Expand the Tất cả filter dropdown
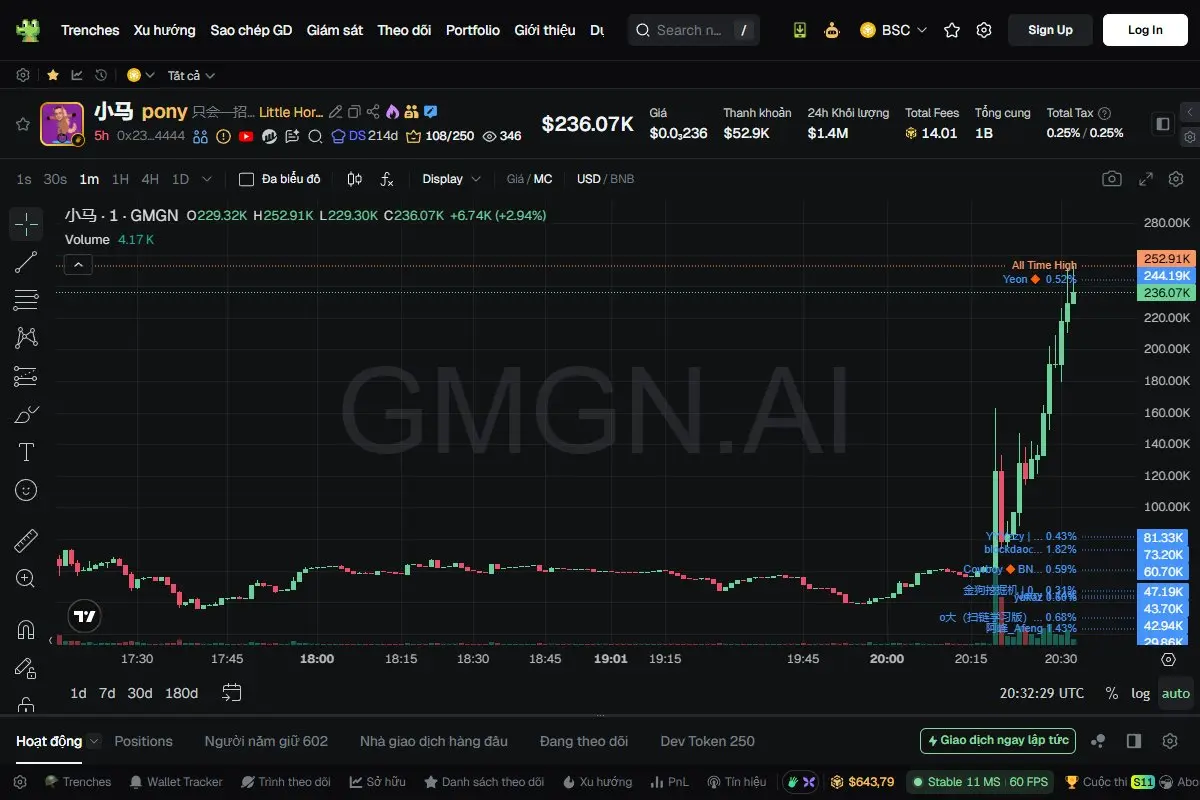Screen dimensions: 1200x800 tap(192, 75)
